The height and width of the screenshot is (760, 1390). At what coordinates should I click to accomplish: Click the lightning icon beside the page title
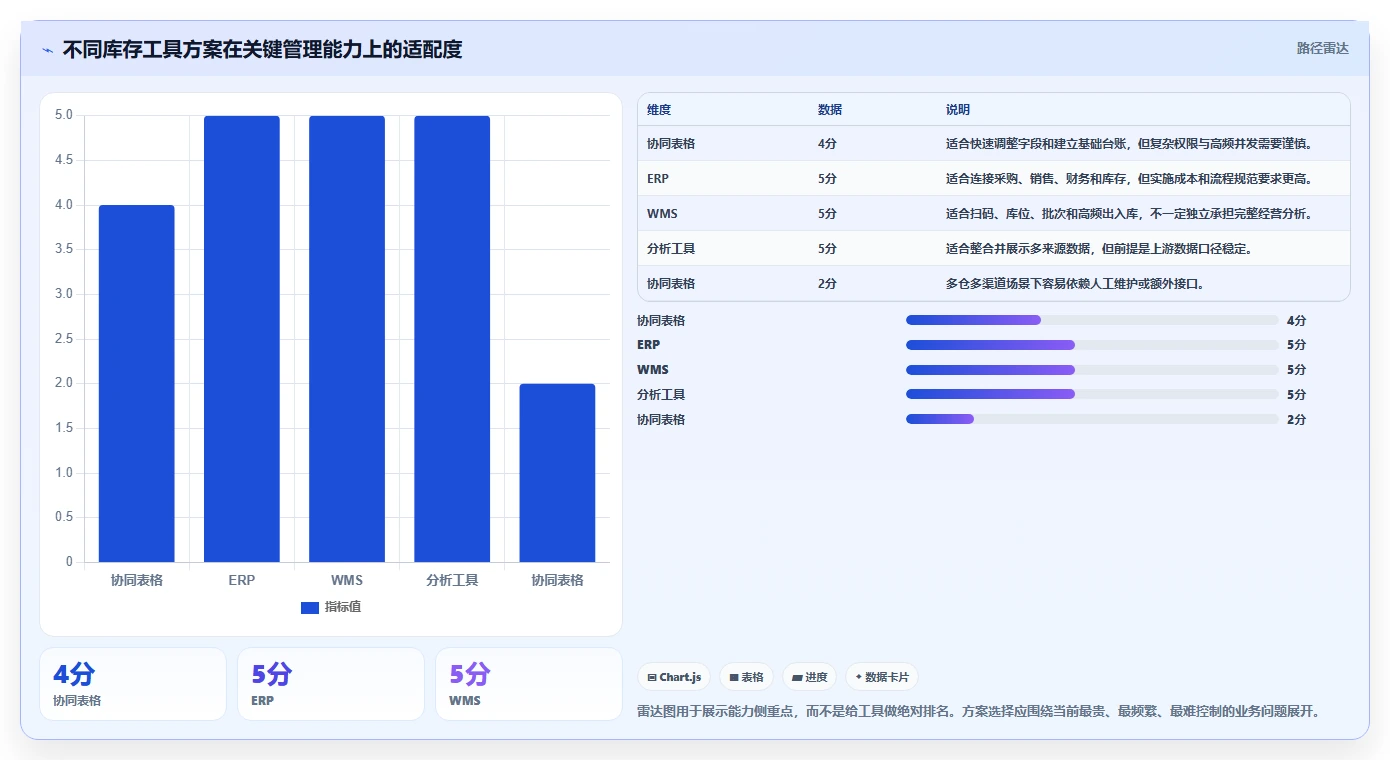pyautogui.click(x=48, y=50)
